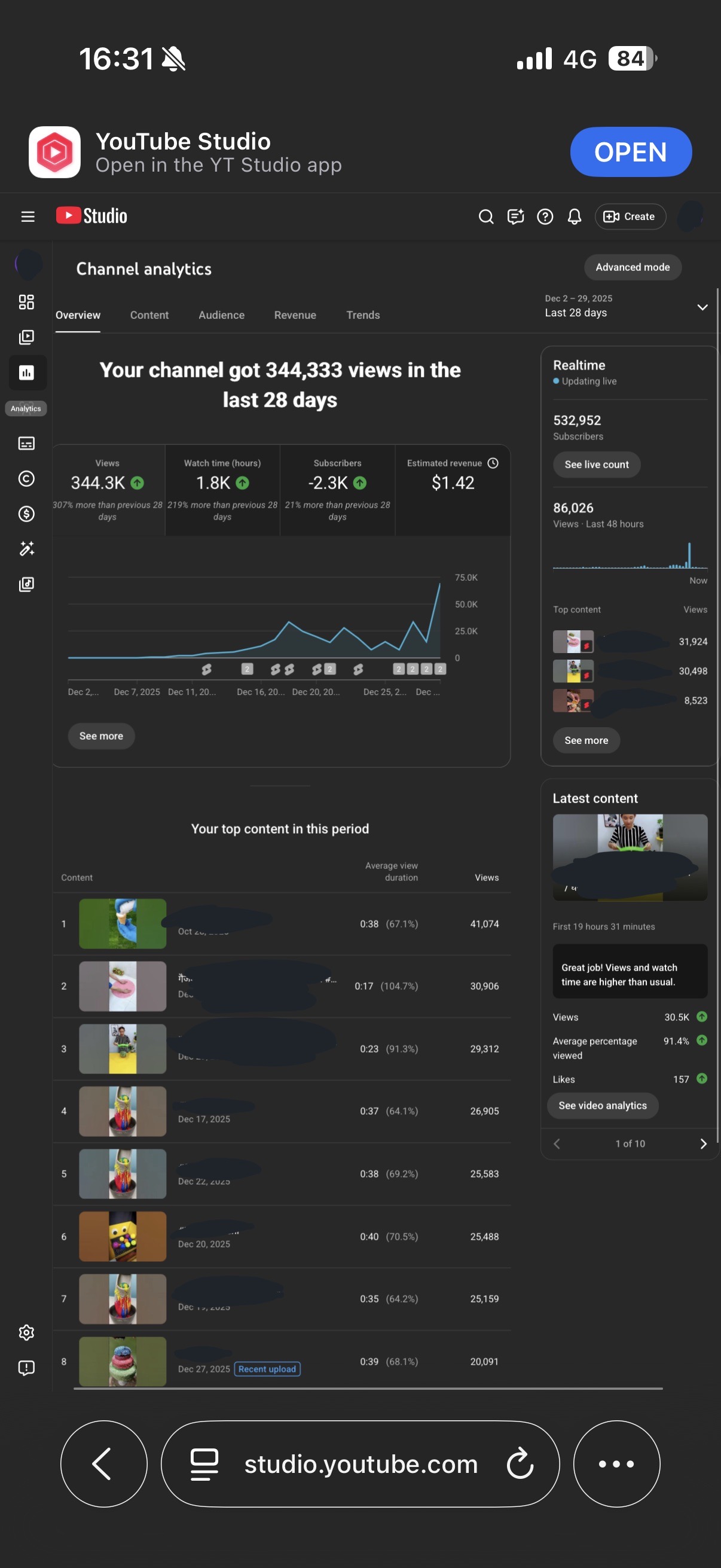Viewport: 721px width, 1568px height.
Task: Switch to the Audience tab
Action: [221, 315]
